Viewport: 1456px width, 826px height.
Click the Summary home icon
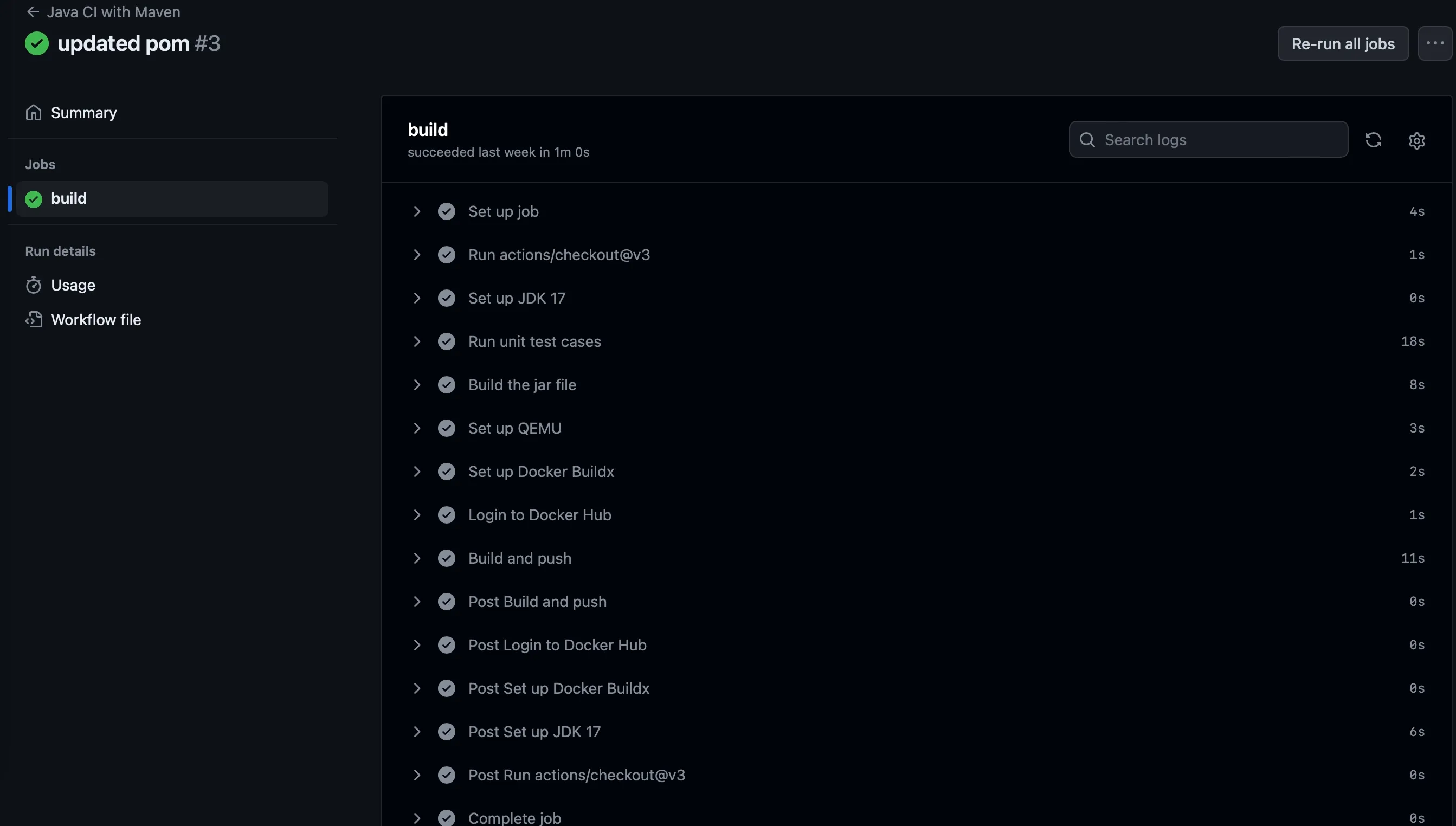click(34, 113)
